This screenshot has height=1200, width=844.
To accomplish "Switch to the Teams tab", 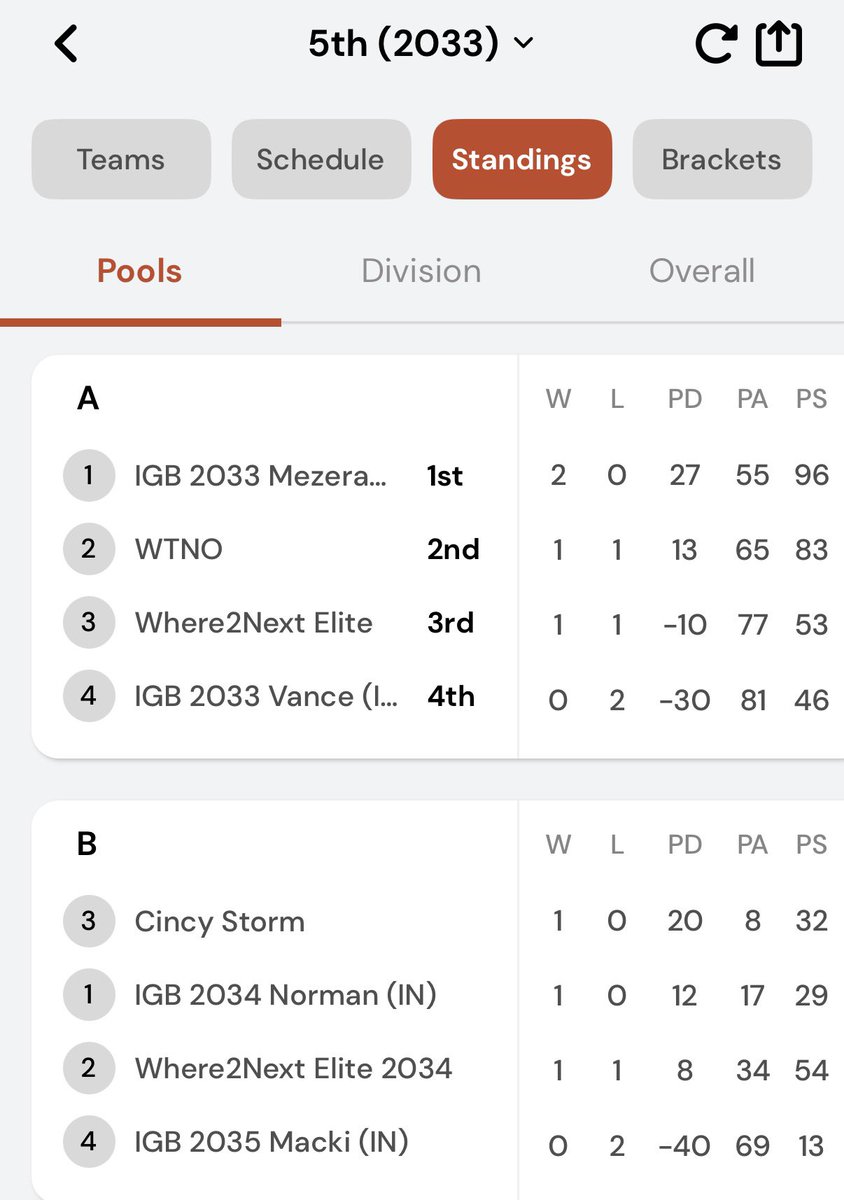I will (121, 159).
